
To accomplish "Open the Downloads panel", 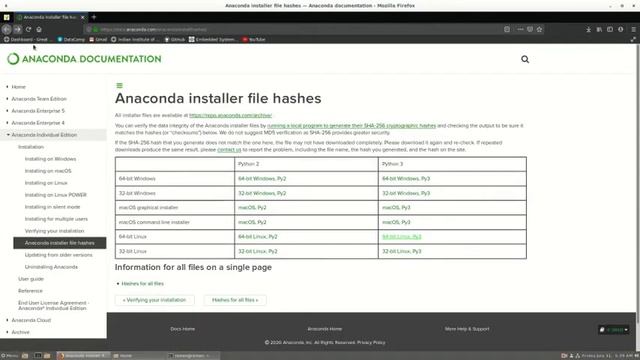I will (x=588, y=29).
